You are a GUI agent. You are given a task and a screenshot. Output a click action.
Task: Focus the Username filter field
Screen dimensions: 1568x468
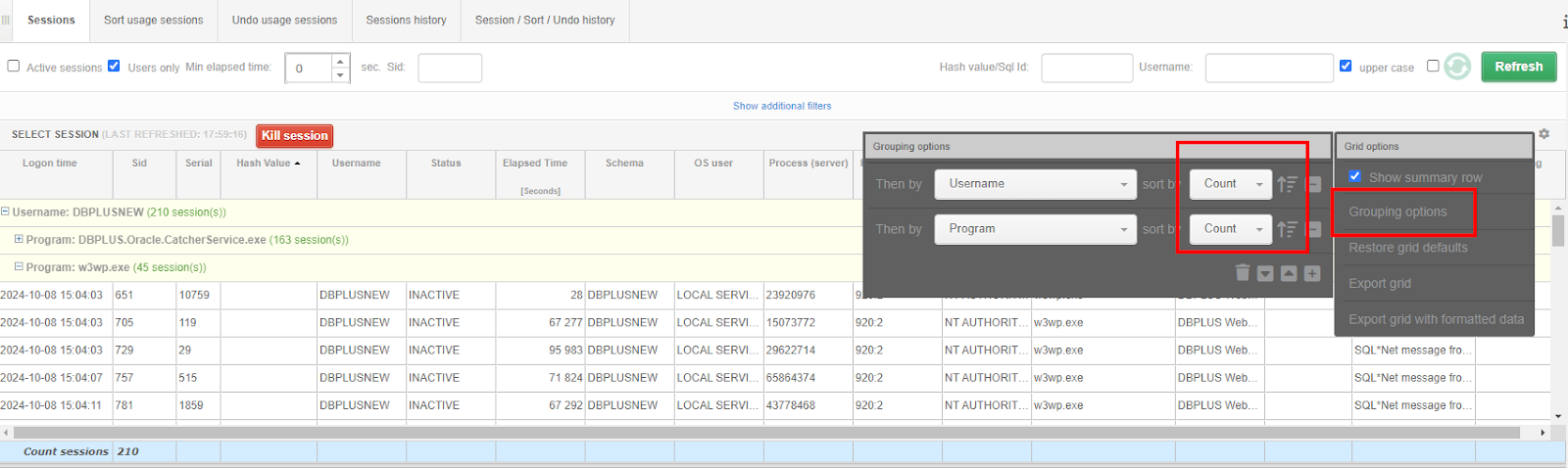pyautogui.click(x=1269, y=68)
